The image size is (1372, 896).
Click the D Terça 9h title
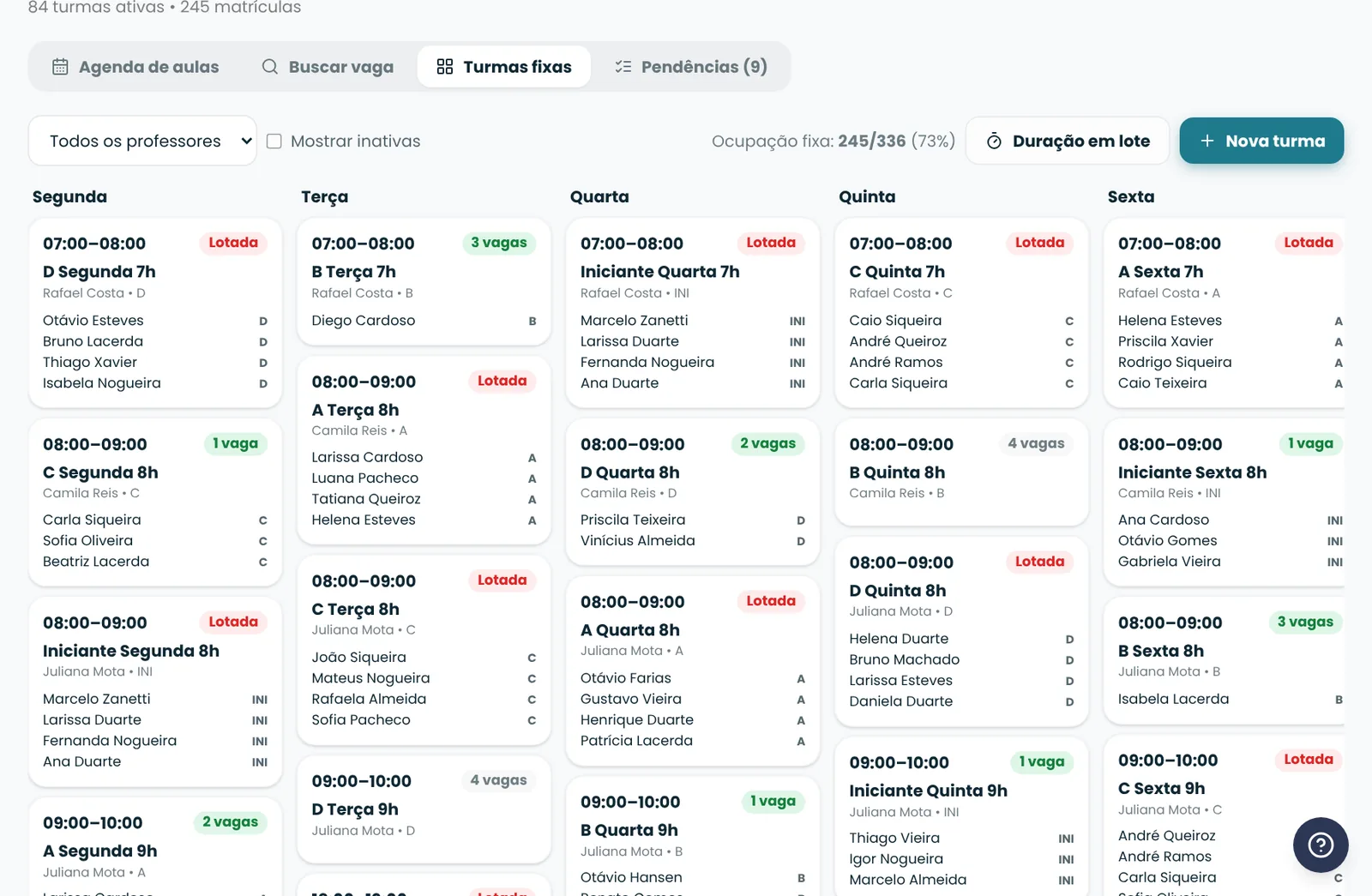355,809
